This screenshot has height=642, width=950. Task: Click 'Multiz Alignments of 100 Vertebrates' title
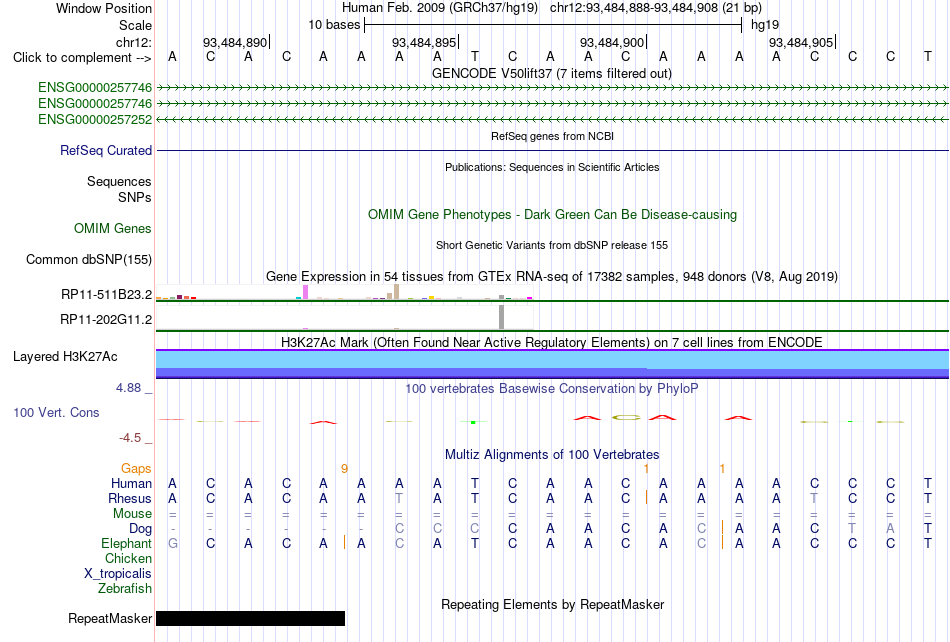(x=552, y=455)
